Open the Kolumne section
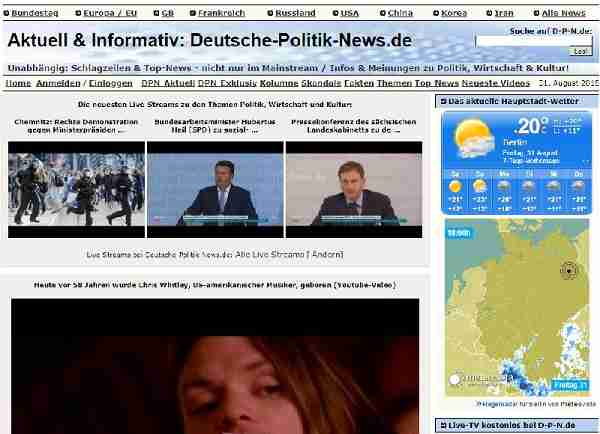This screenshot has height=434, width=600. 279,83
